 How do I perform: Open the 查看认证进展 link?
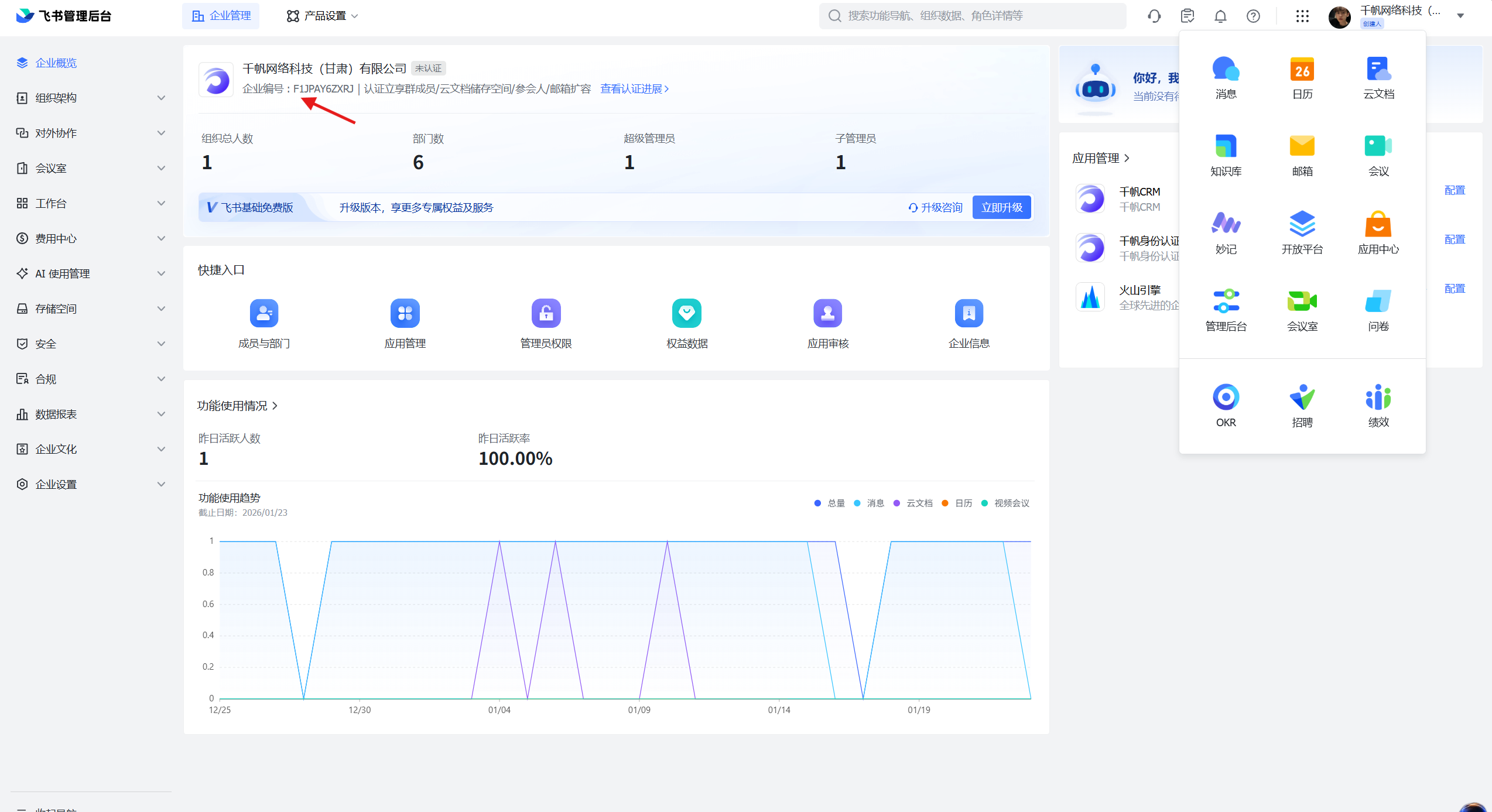tap(634, 88)
